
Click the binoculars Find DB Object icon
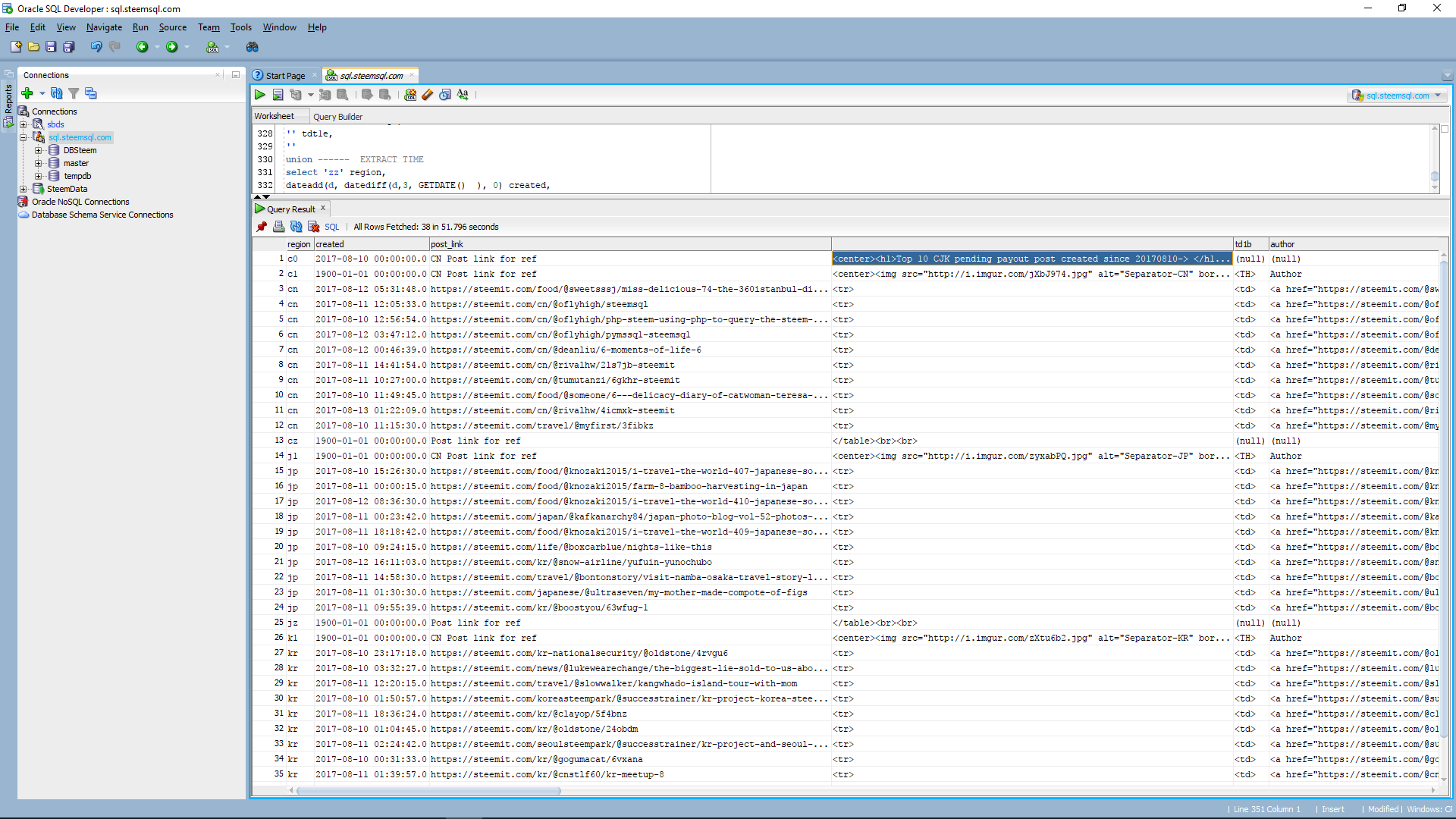tap(253, 47)
